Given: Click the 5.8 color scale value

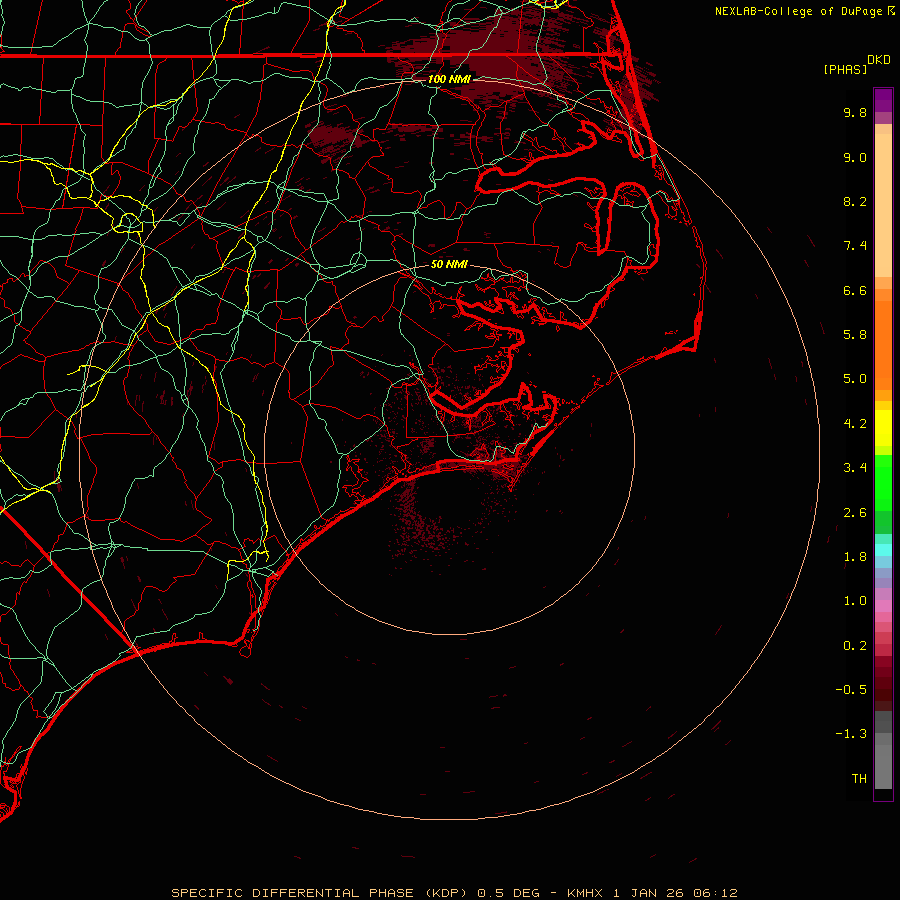Looking at the screenshot, I should pyautogui.click(x=855, y=335).
